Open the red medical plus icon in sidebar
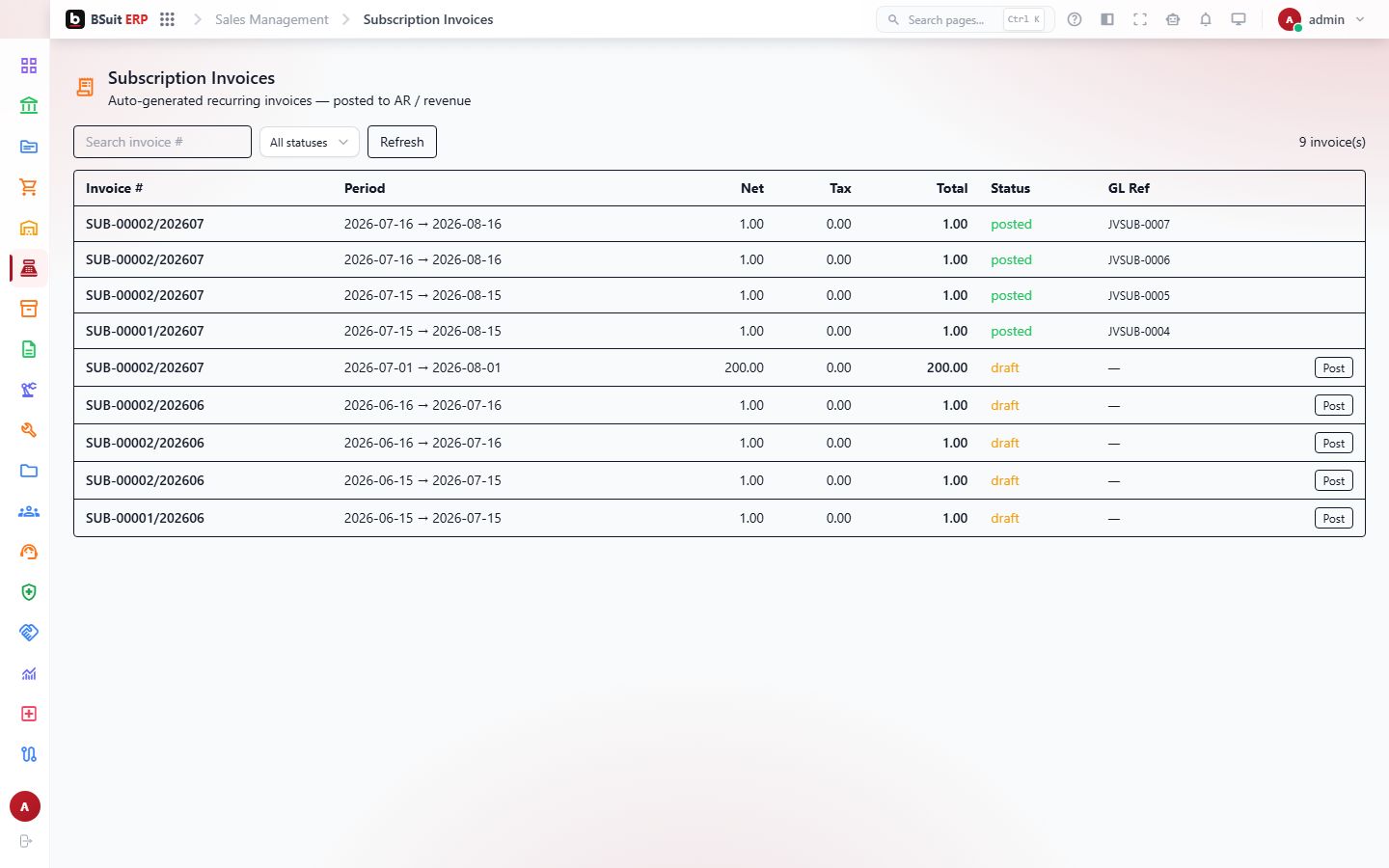 (29, 714)
